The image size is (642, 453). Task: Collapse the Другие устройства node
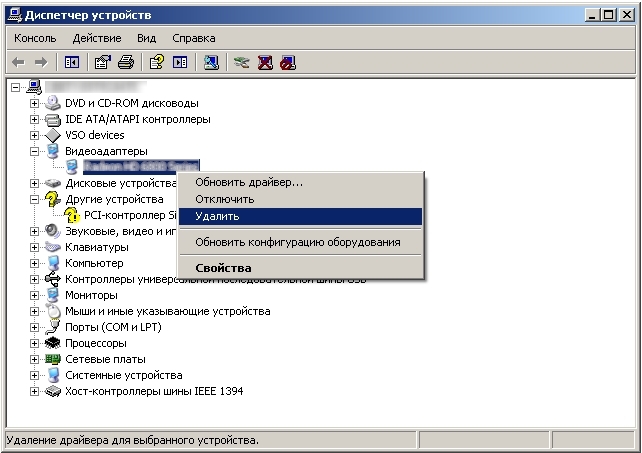coord(34,199)
